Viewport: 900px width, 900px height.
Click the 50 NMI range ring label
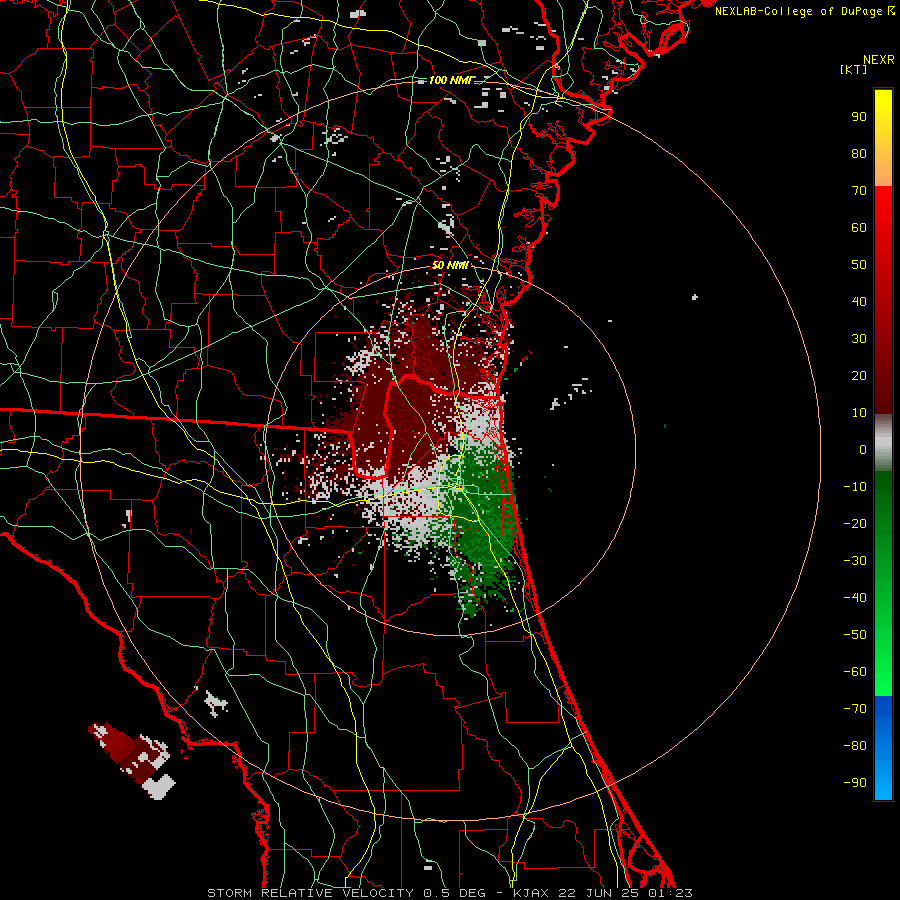pyautogui.click(x=449, y=265)
